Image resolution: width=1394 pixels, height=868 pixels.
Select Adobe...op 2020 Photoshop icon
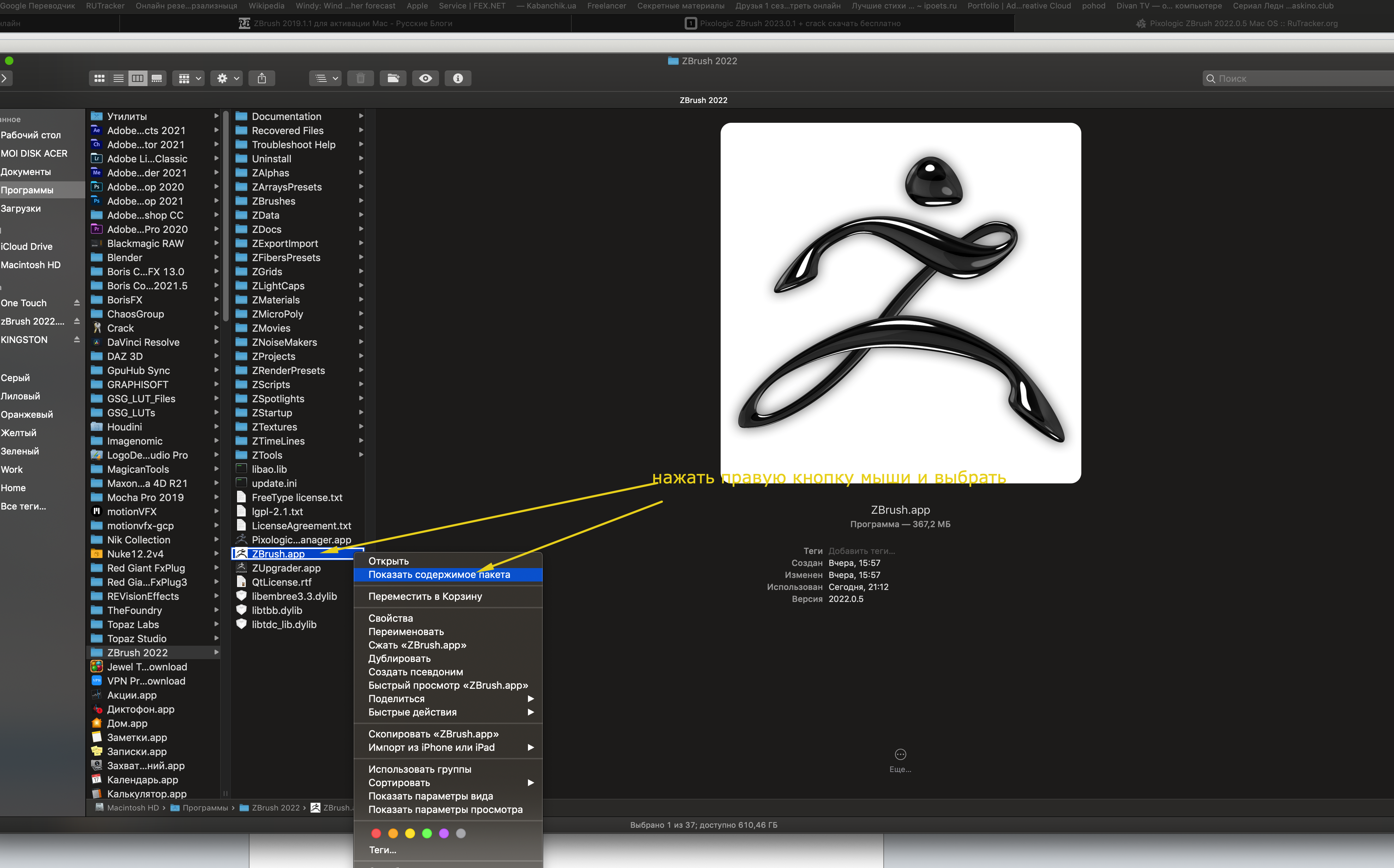point(97,187)
